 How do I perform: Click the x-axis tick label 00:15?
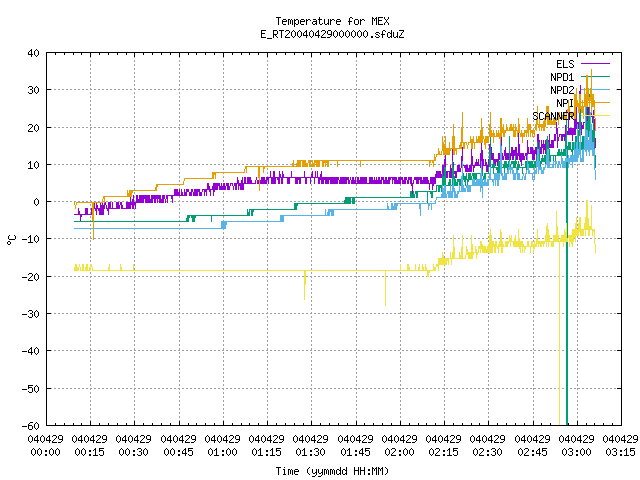(89, 452)
